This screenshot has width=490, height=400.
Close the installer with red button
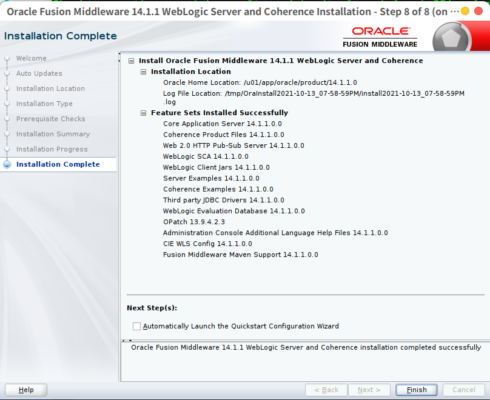(479, 11)
